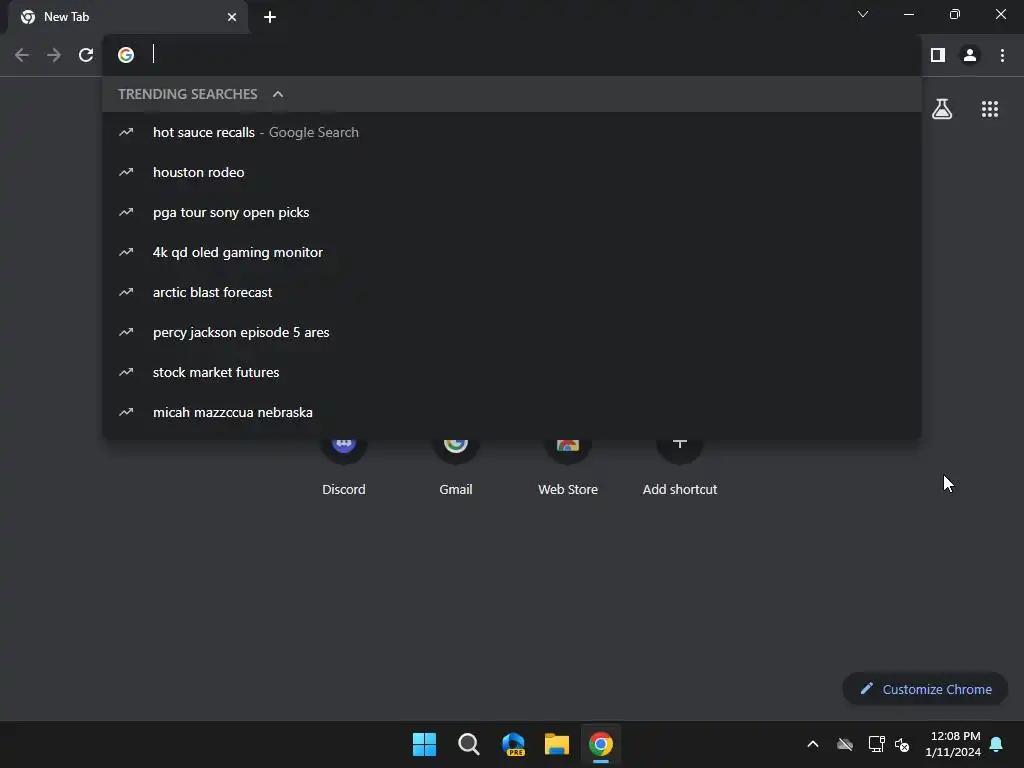Image resolution: width=1024 pixels, height=768 pixels.
Task: Click the forward navigation arrow
Action: (x=54, y=56)
